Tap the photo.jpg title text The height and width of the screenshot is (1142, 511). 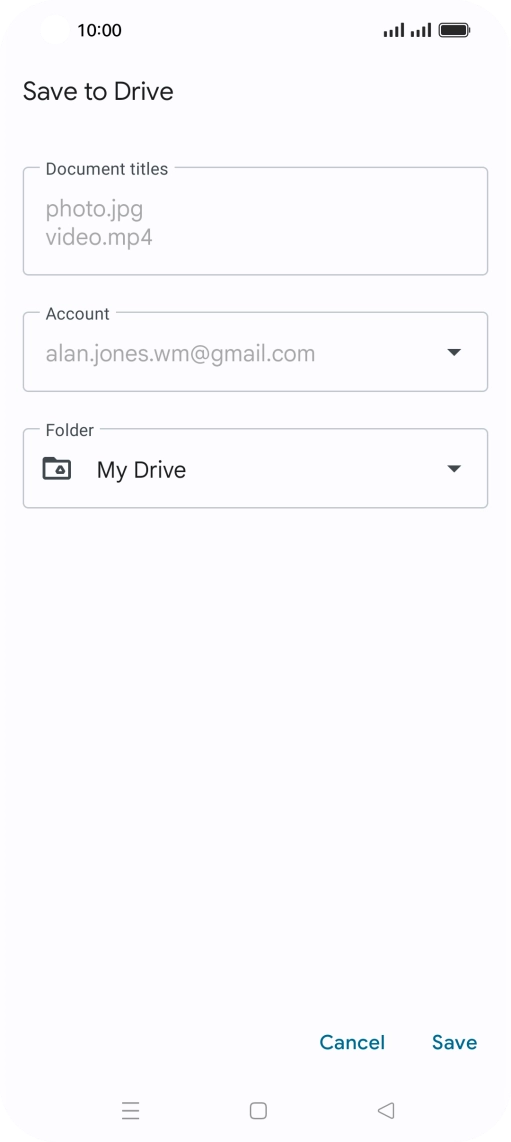pyautogui.click(x=95, y=210)
